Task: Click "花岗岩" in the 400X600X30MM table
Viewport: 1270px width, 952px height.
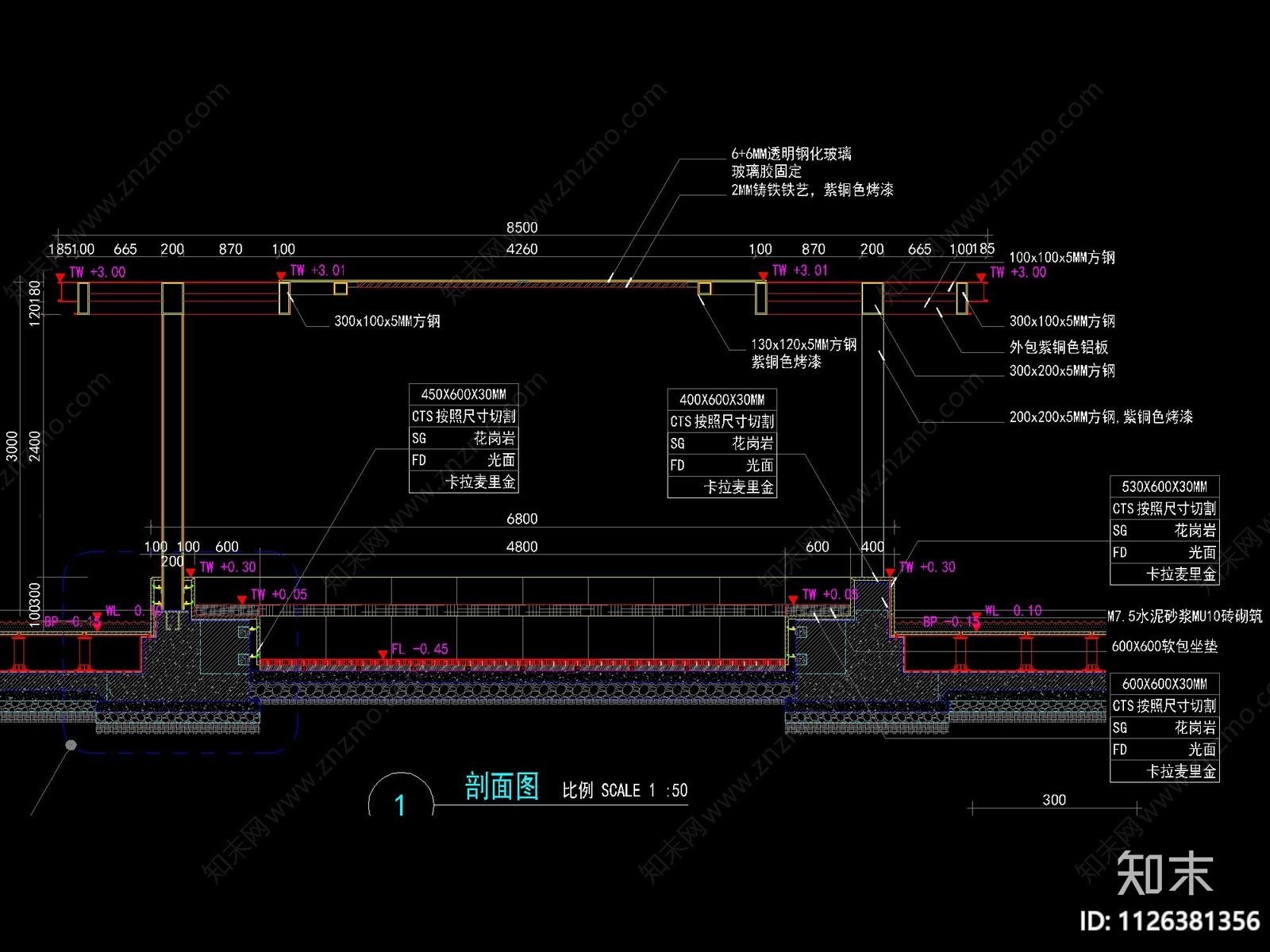Action: [752, 443]
